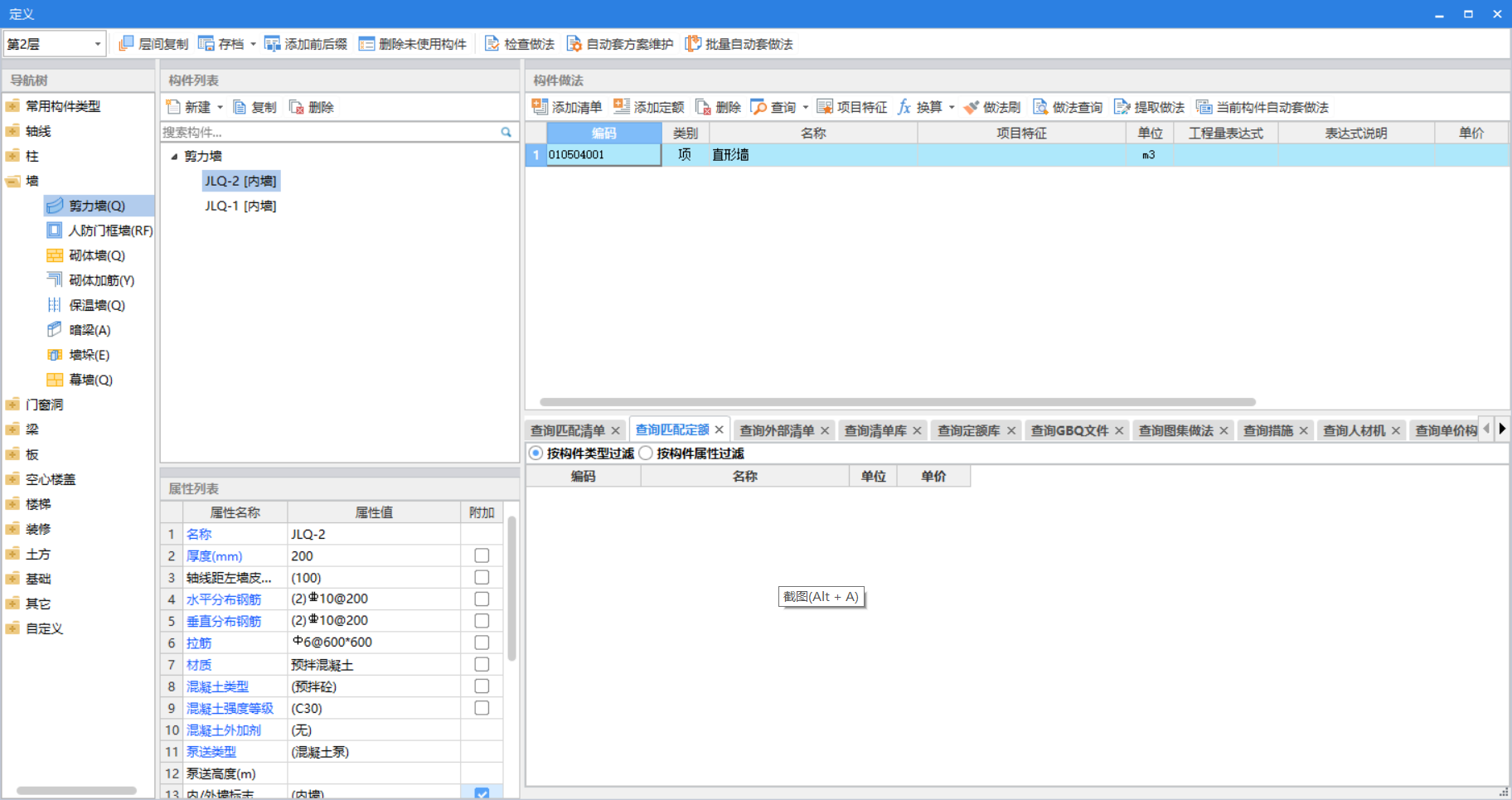Click the 查询 magnifier icon
1512x800 pixels.
click(758, 107)
